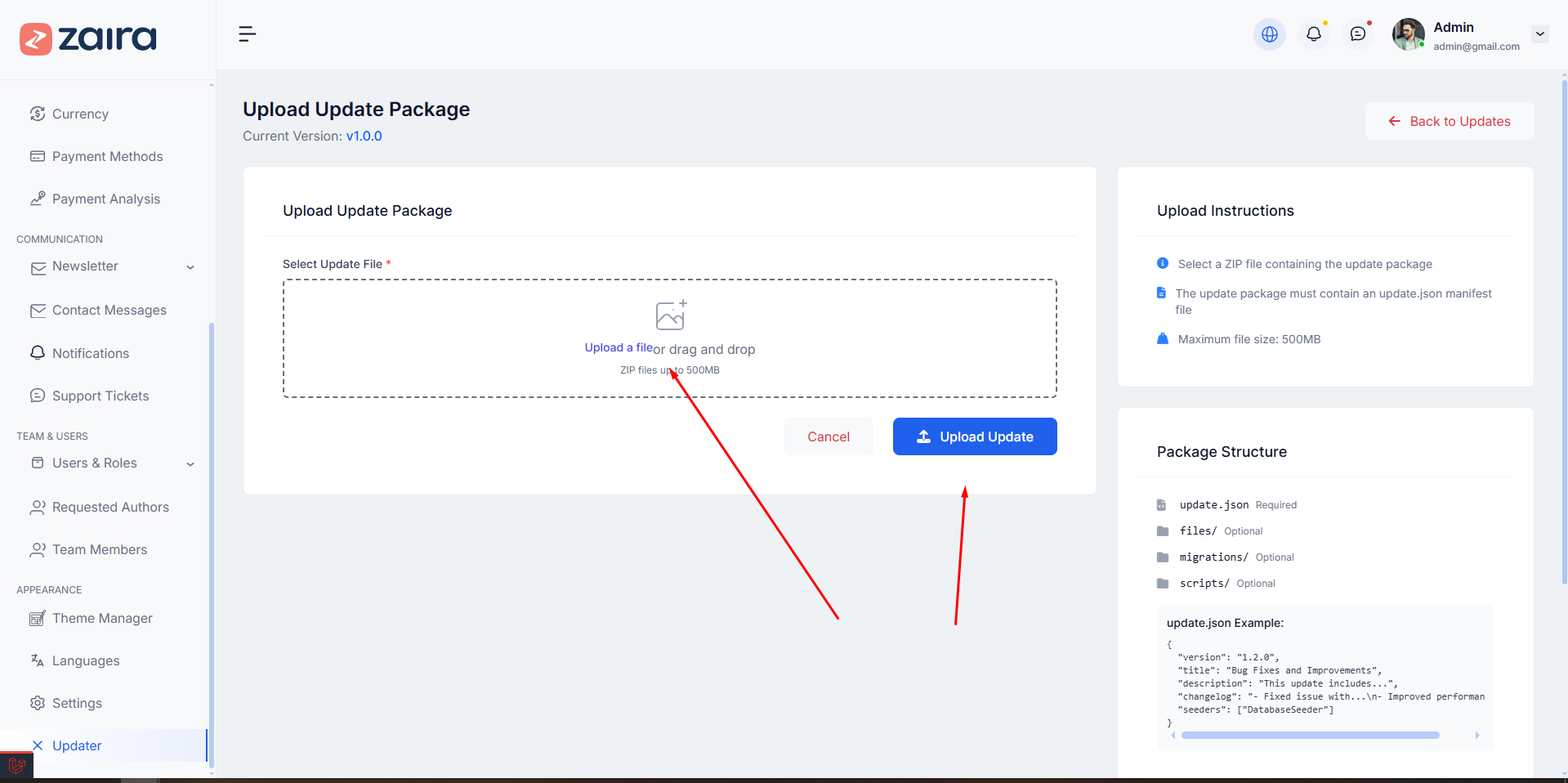Click the 'Upload a file' link
The image size is (1568, 783).
[618, 348]
